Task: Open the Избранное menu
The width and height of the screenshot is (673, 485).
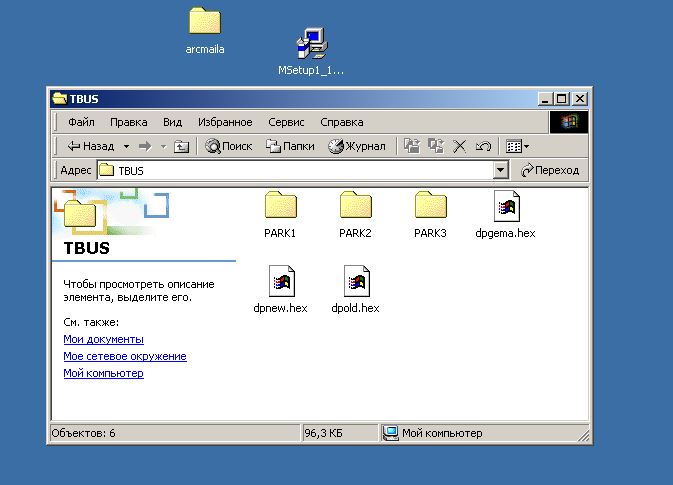Action: click(225, 122)
